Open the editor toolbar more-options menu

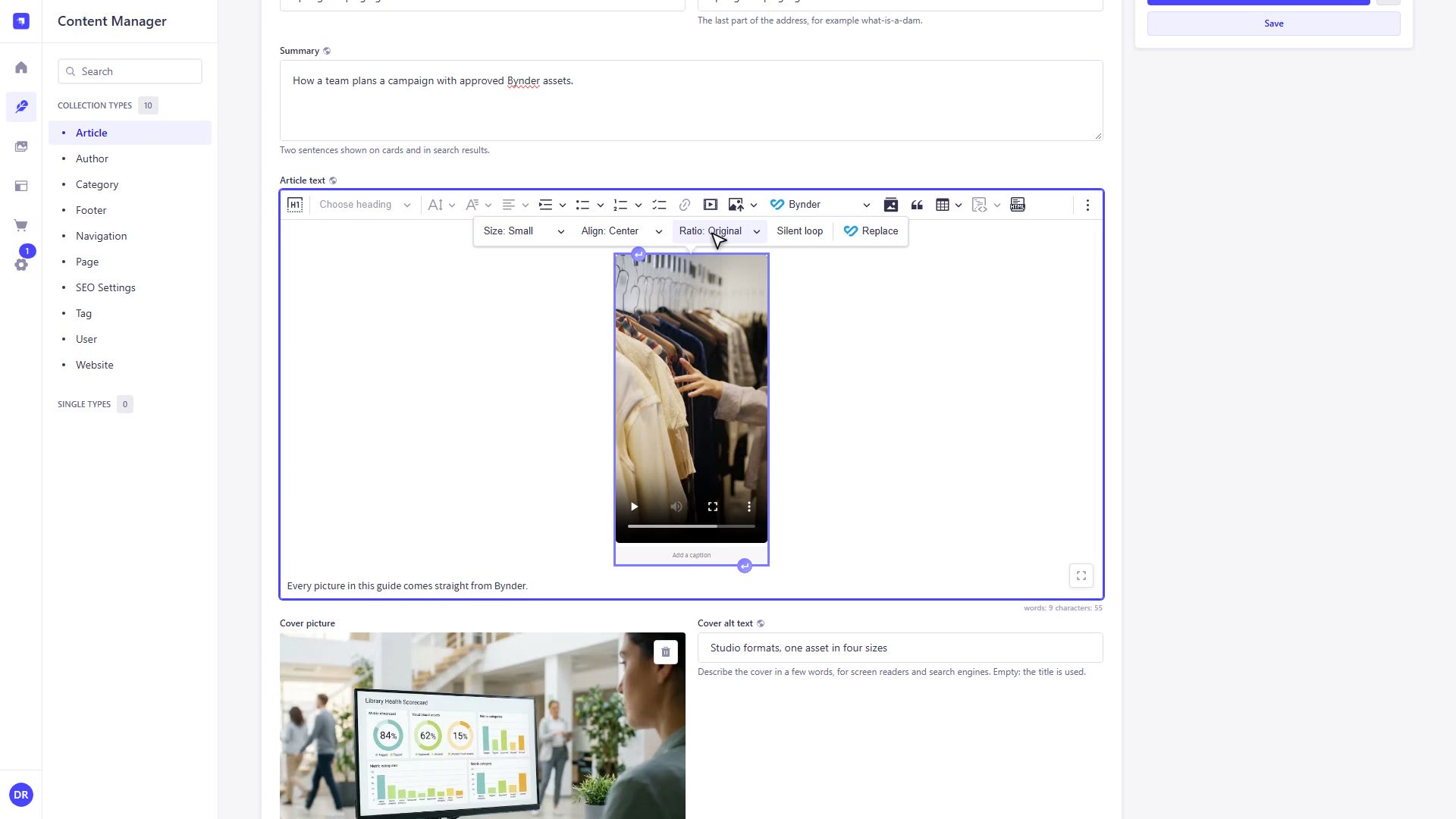(1087, 205)
